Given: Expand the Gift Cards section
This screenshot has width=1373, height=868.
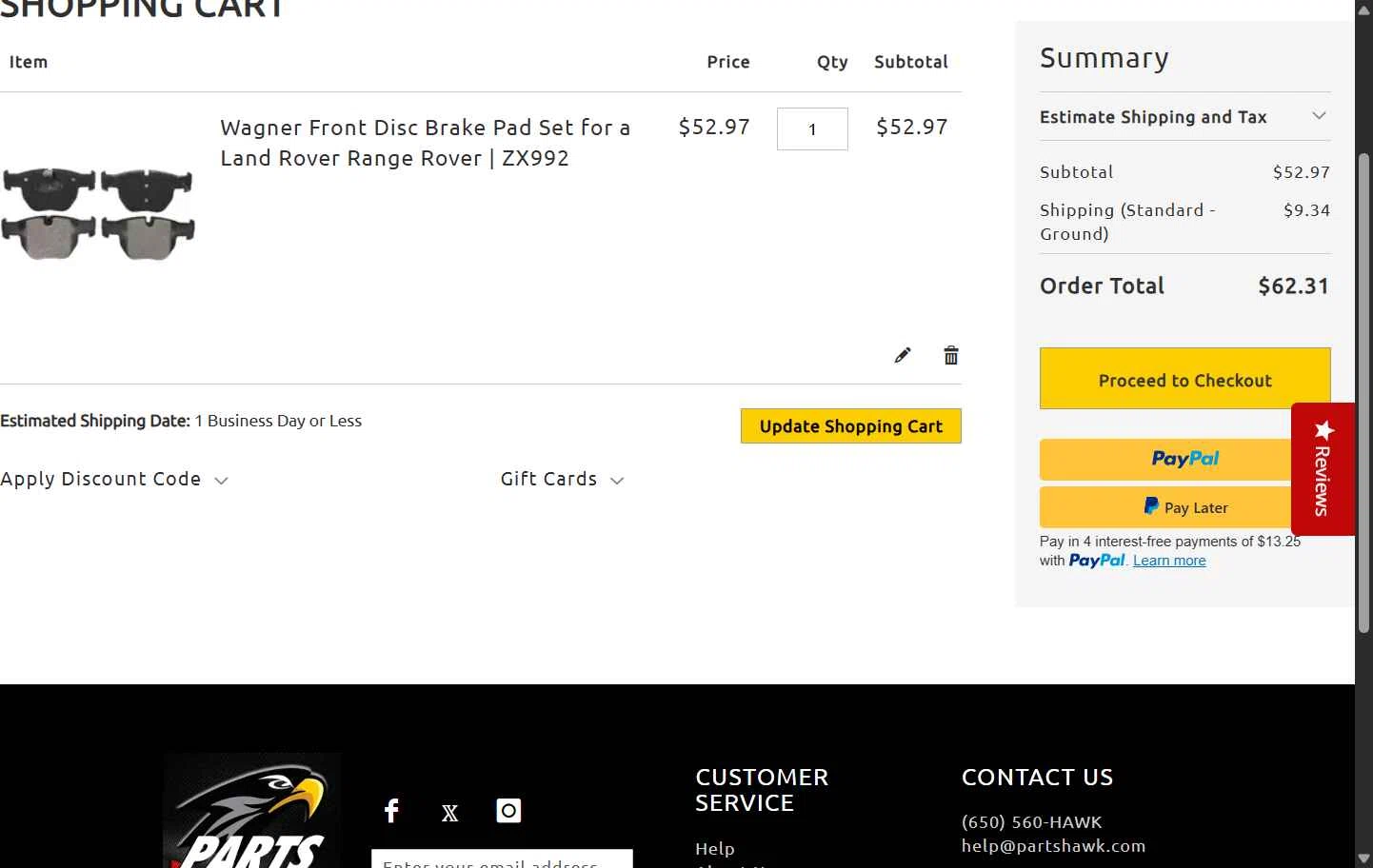Looking at the screenshot, I should coord(562,480).
